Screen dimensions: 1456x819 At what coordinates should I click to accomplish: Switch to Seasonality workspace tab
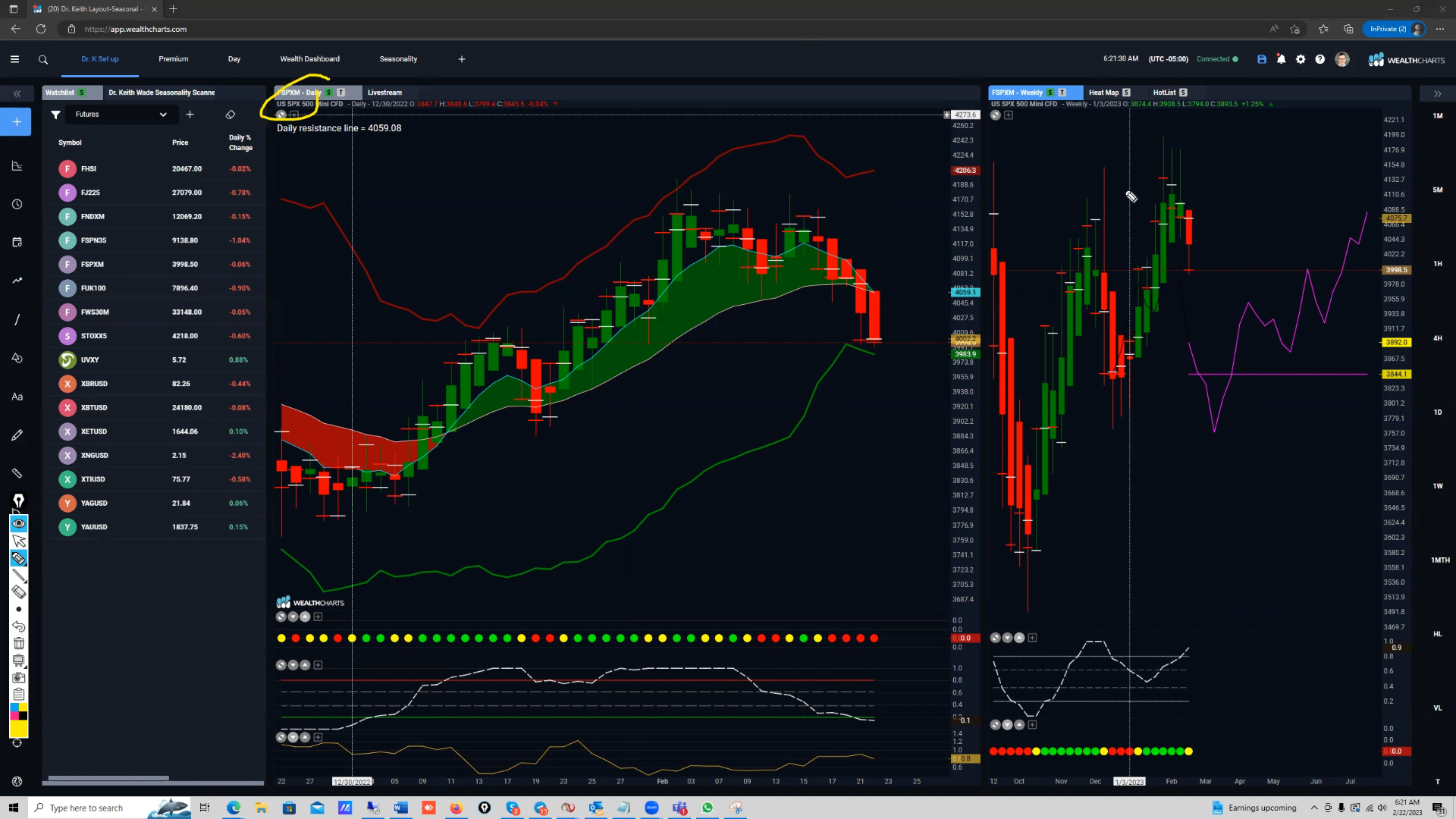click(398, 59)
